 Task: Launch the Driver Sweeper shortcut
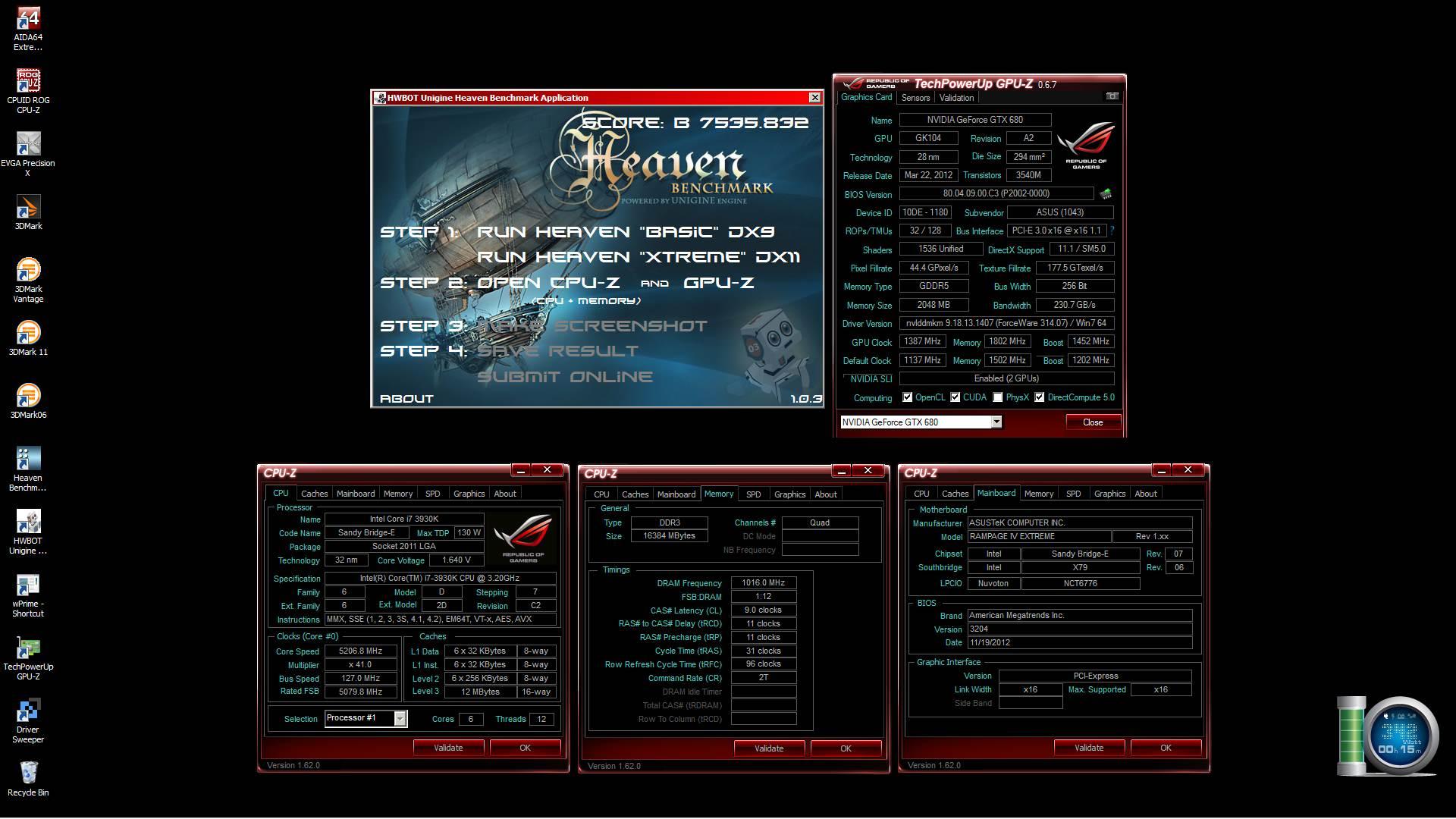28,721
